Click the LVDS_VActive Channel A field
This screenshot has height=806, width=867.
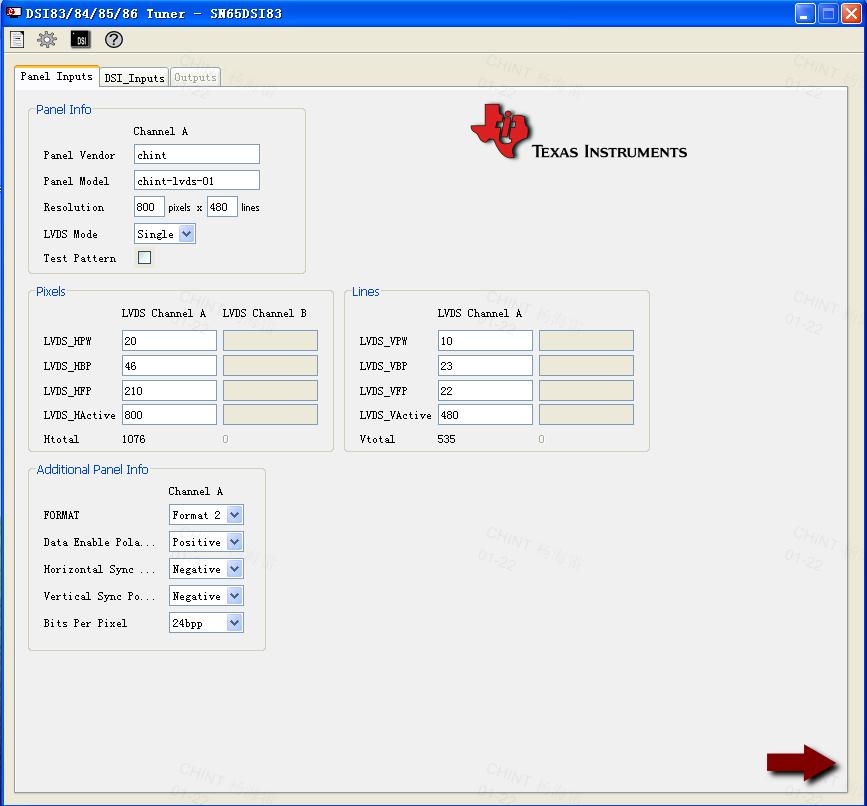(x=485, y=415)
